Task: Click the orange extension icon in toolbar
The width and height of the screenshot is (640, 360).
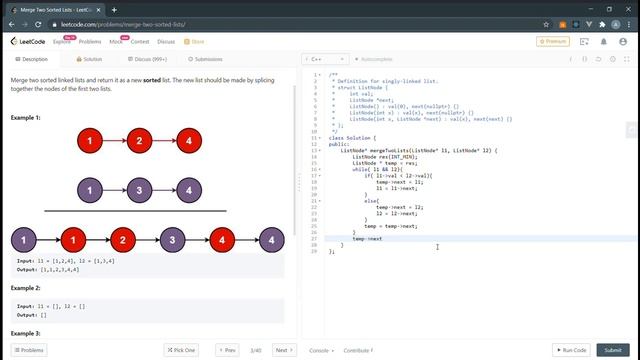Action: pos(562,24)
